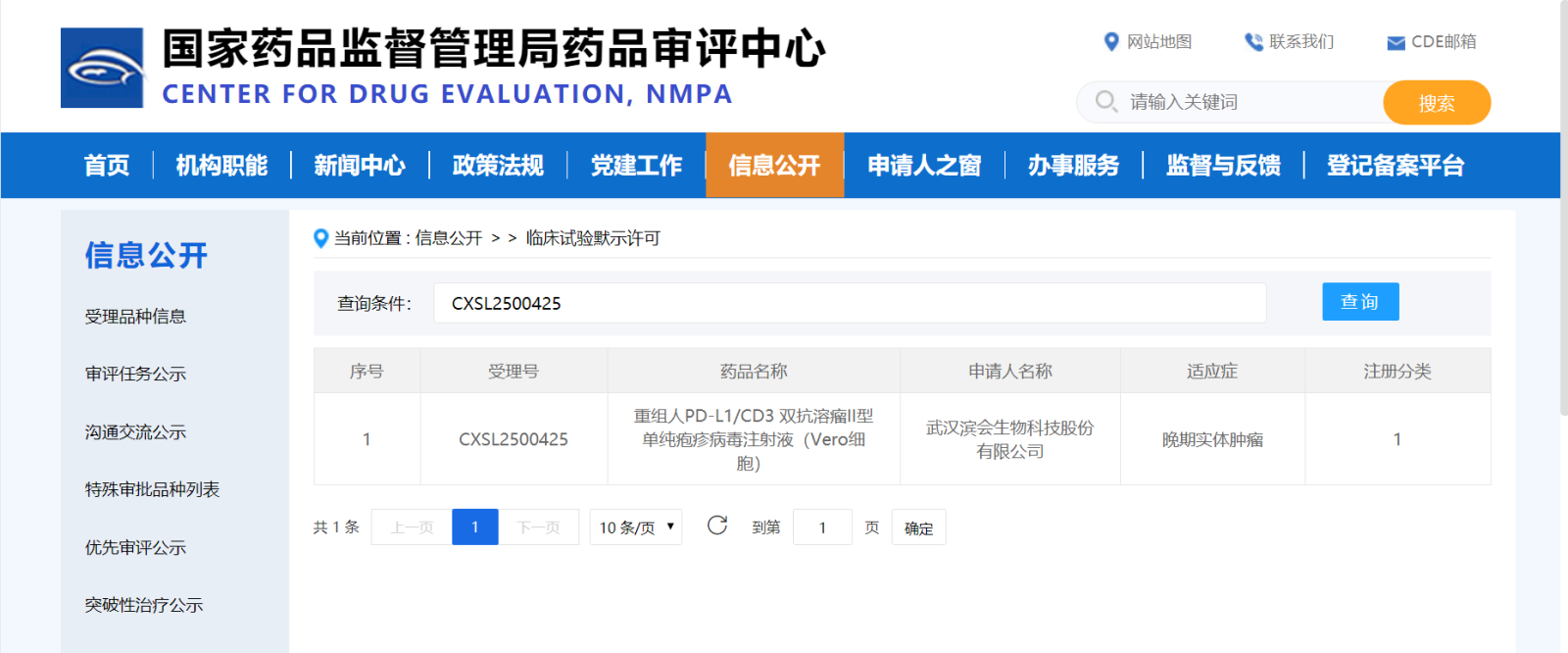Open 受理品种信息 in the sidebar
This screenshot has width=1568, height=653.
pos(135,317)
